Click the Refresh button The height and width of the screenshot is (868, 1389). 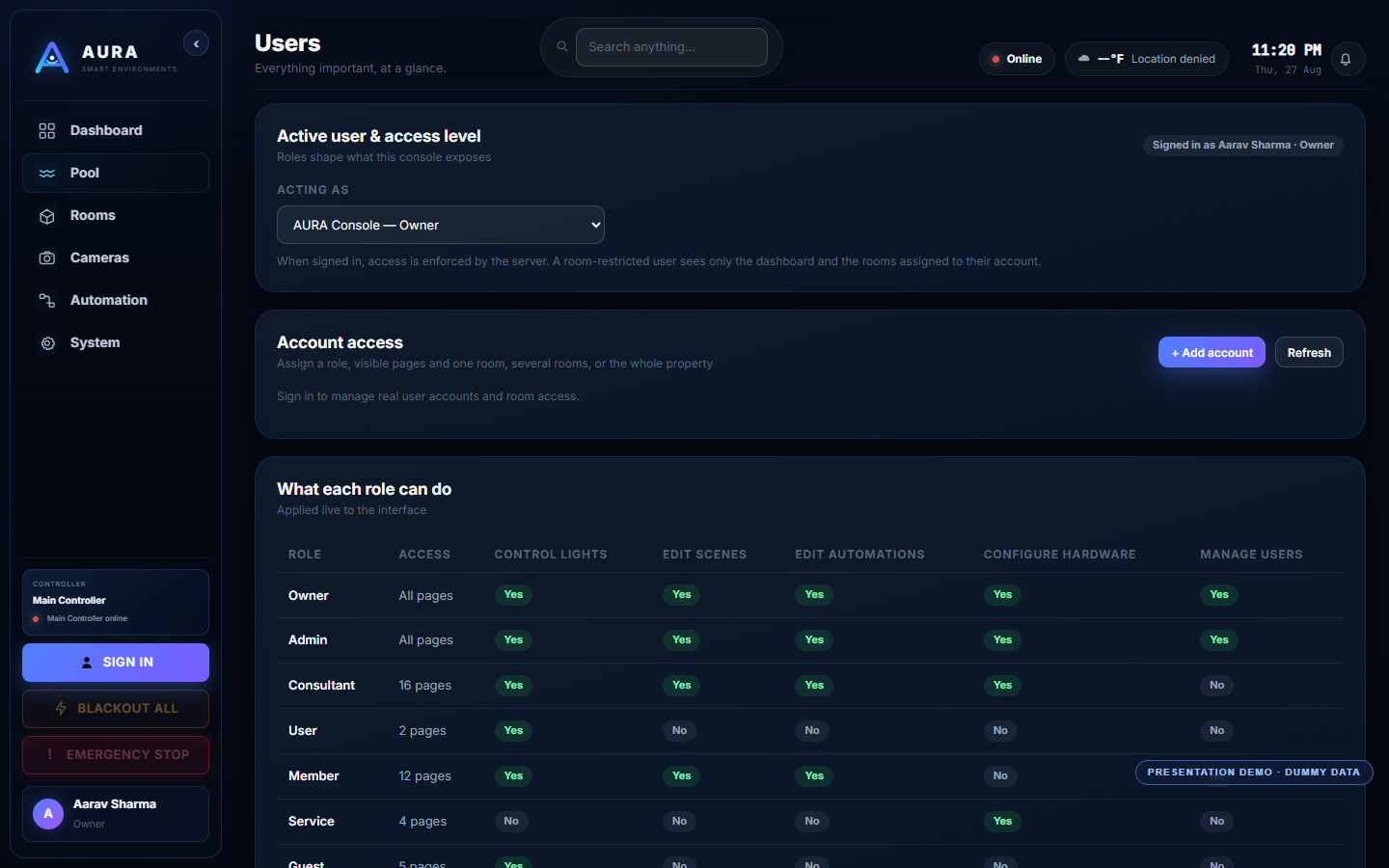(1309, 352)
